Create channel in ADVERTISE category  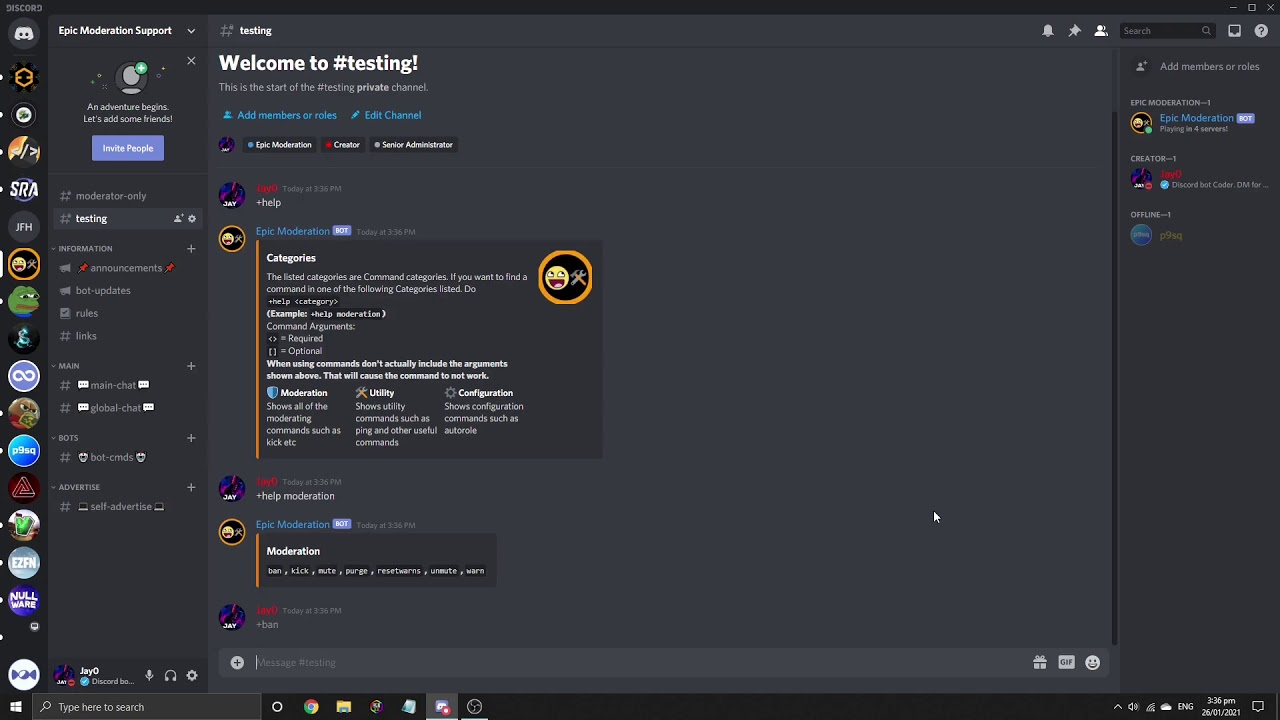point(191,487)
